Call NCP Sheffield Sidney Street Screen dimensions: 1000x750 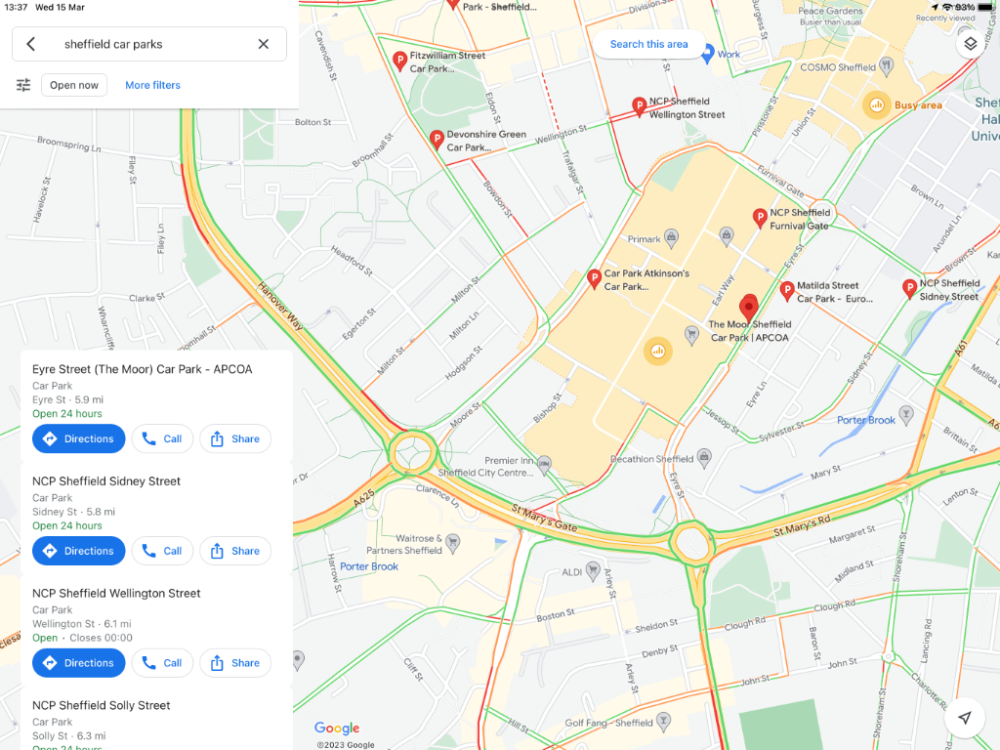pyautogui.click(x=162, y=551)
